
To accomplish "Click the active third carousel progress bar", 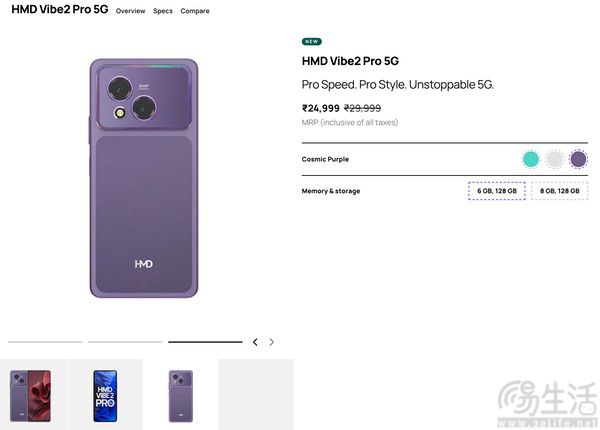I will [205, 342].
